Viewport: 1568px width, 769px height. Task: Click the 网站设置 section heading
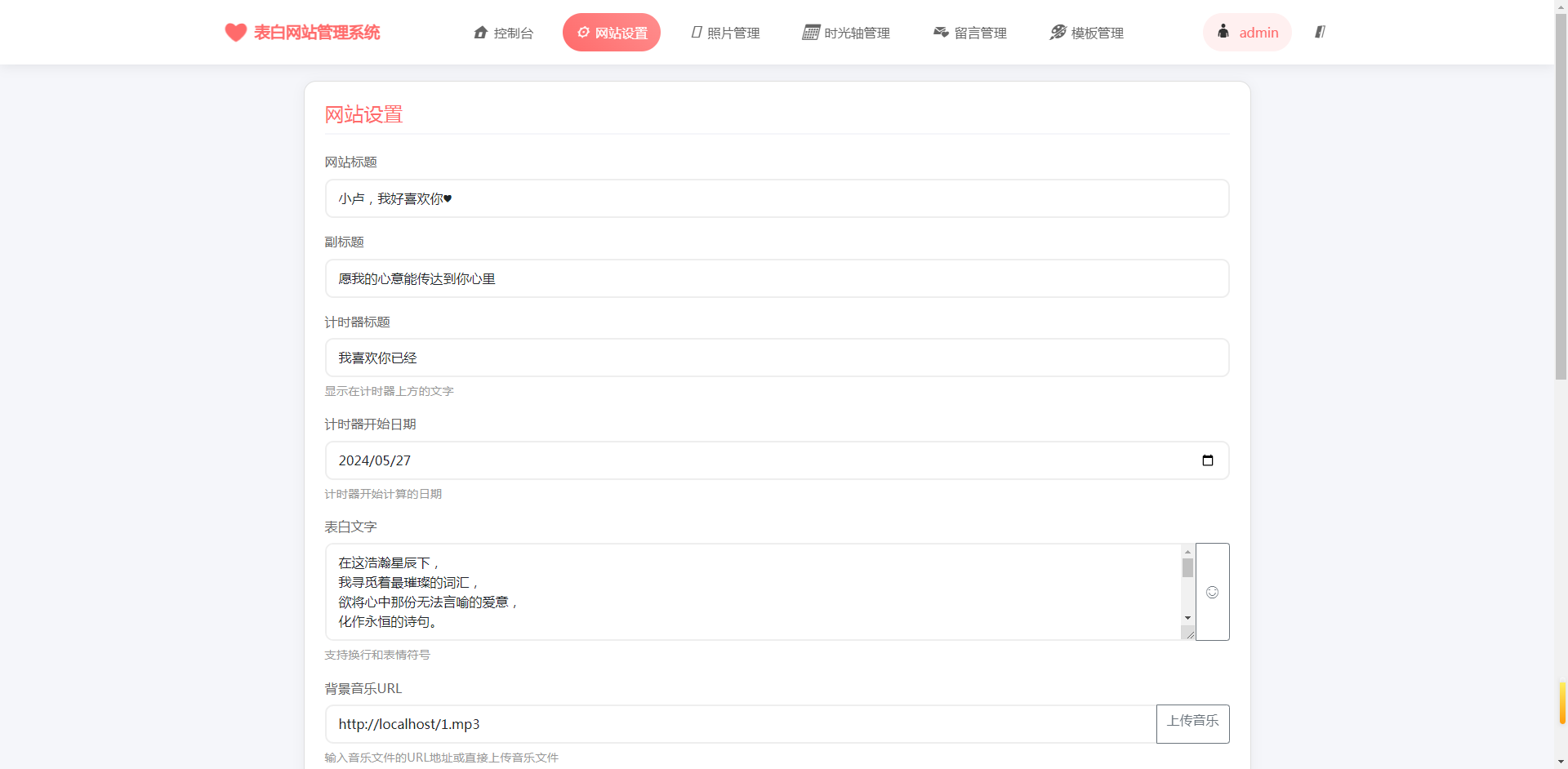(x=364, y=114)
